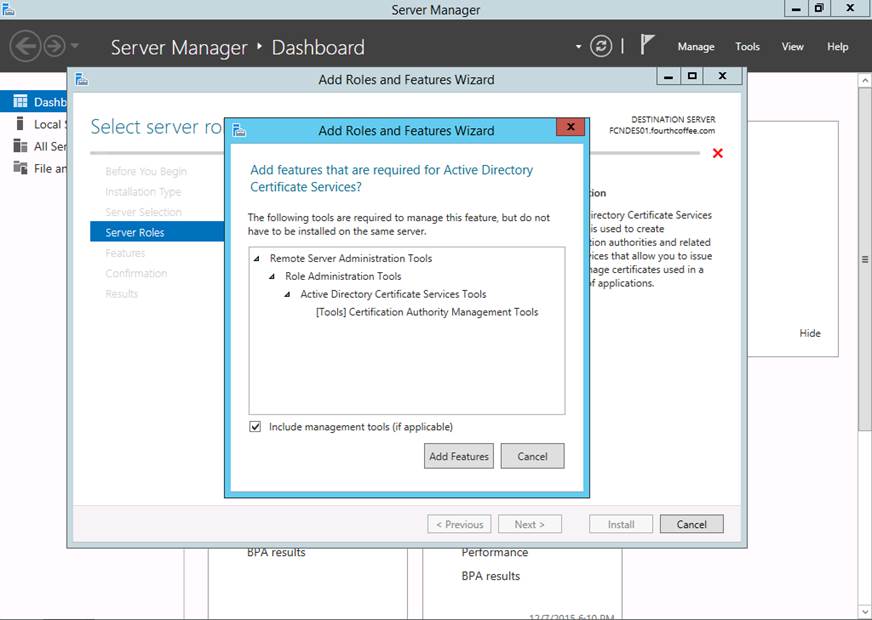Open the Manage menu

click(695, 47)
